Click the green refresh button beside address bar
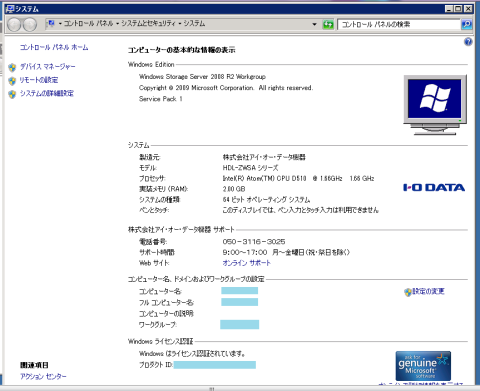This screenshot has width=480, height=391. (x=328, y=24)
